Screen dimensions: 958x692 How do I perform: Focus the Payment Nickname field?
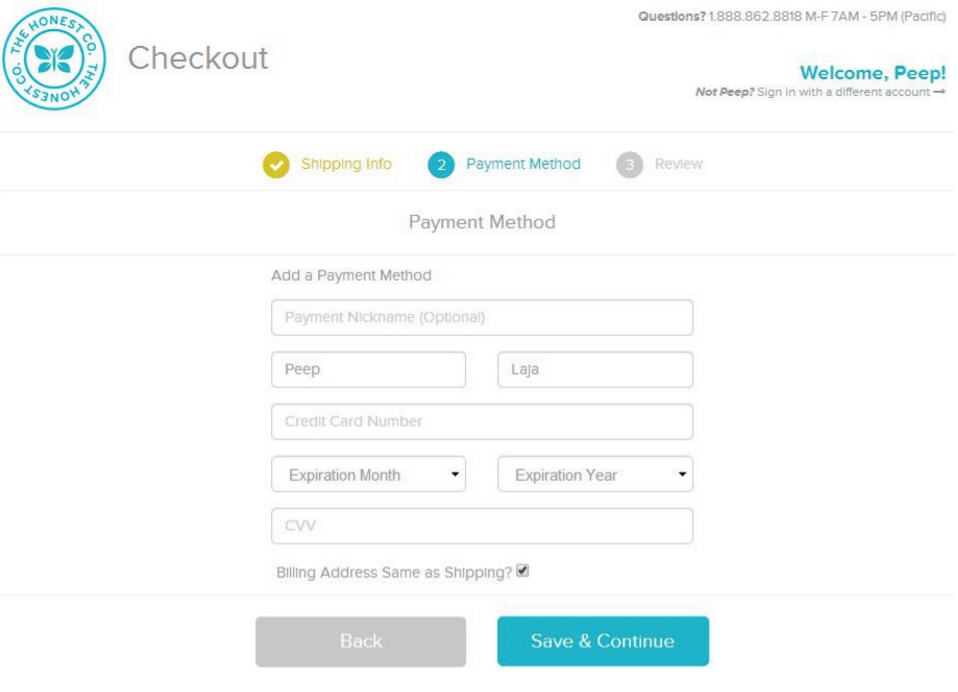[x=482, y=318]
